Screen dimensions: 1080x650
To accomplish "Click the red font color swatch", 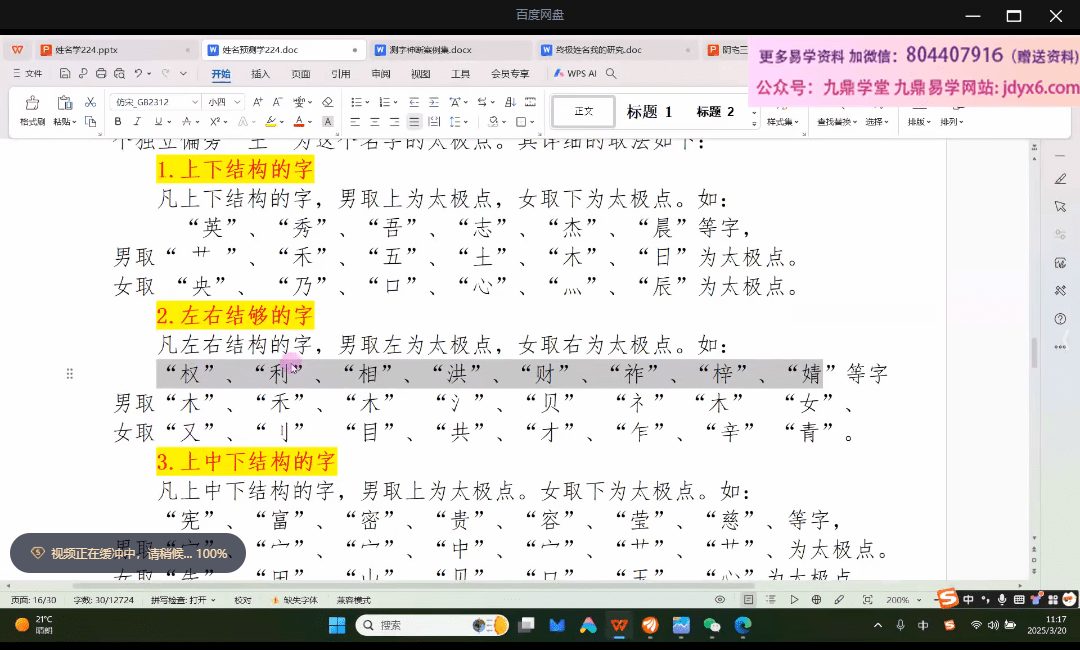I will [x=298, y=122].
